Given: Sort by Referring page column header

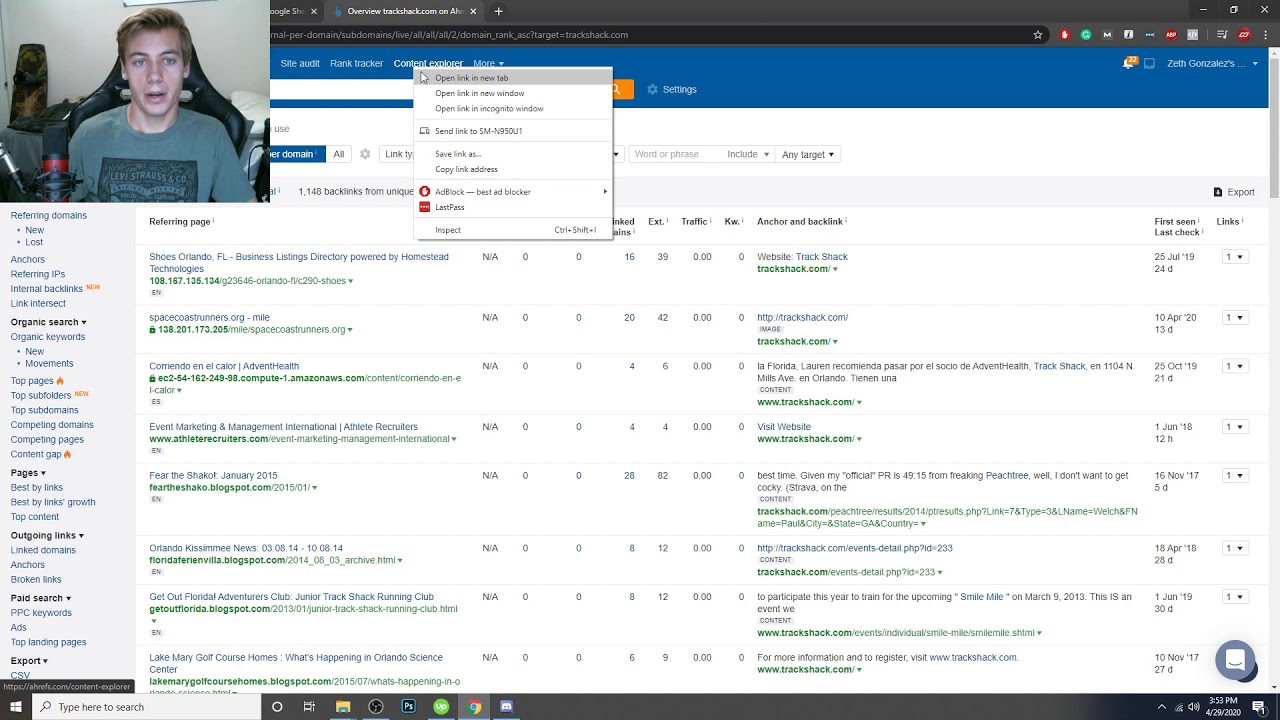Looking at the screenshot, I should 180,221.
